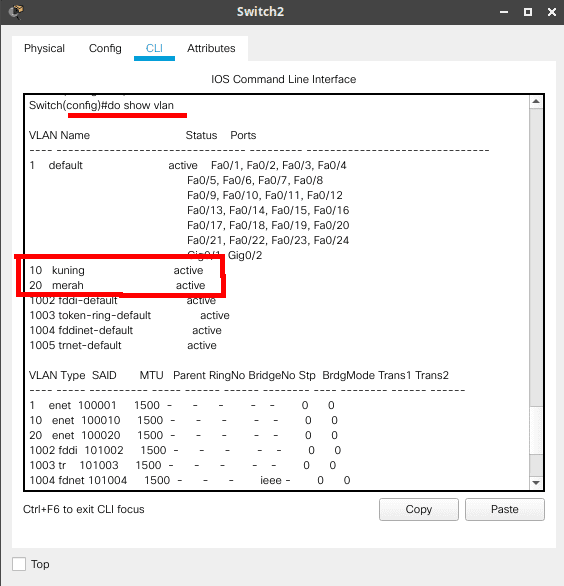Click the VLAN 1 'default' row
564x586 pixels.
[188, 165]
